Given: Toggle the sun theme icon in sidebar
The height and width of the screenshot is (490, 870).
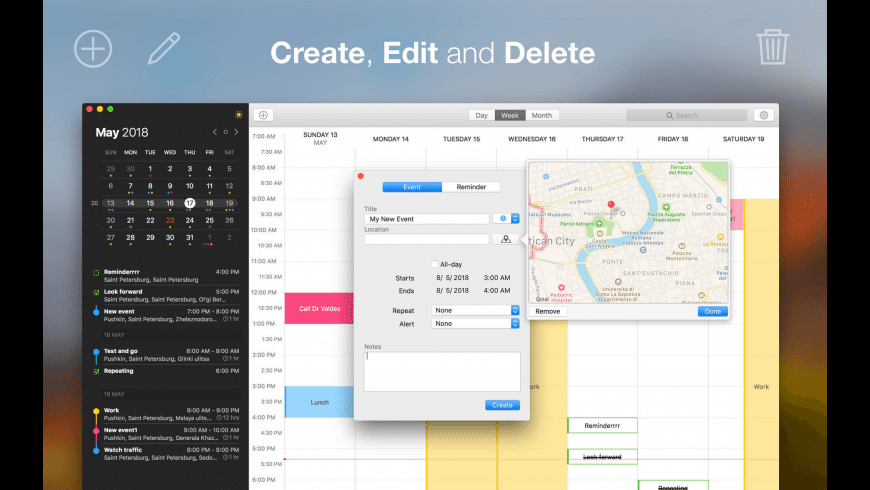Looking at the screenshot, I should [239, 115].
